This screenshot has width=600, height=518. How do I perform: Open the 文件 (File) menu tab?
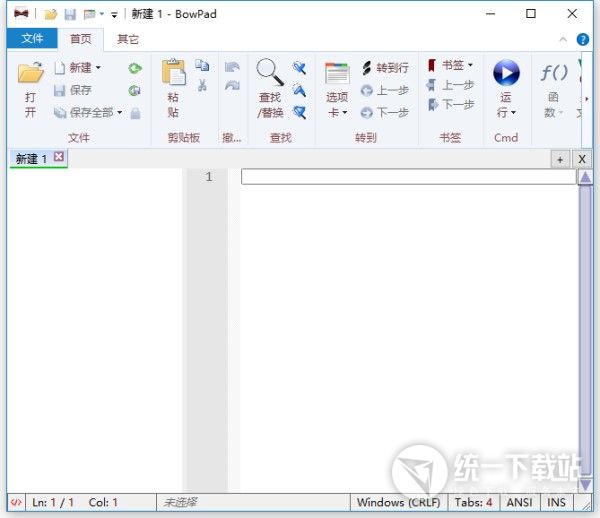[x=32, y=39]
